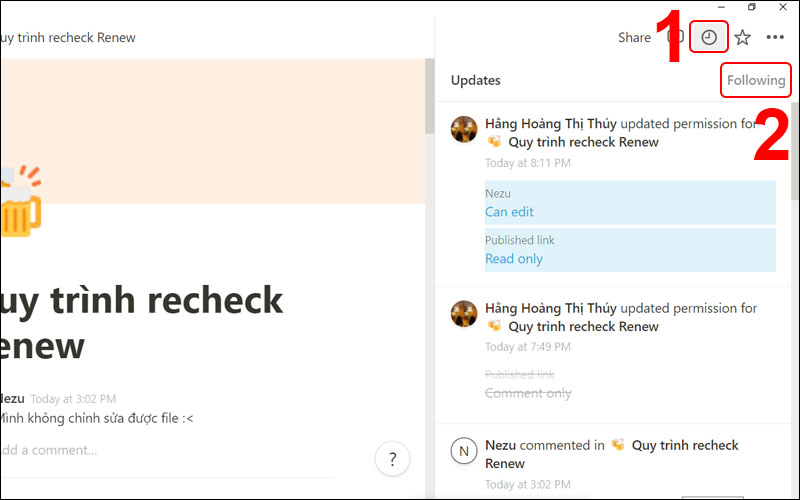Open the page link in the 8:11 PM update
This screenshot has height=500, width=800.
[x=583, y=142]
